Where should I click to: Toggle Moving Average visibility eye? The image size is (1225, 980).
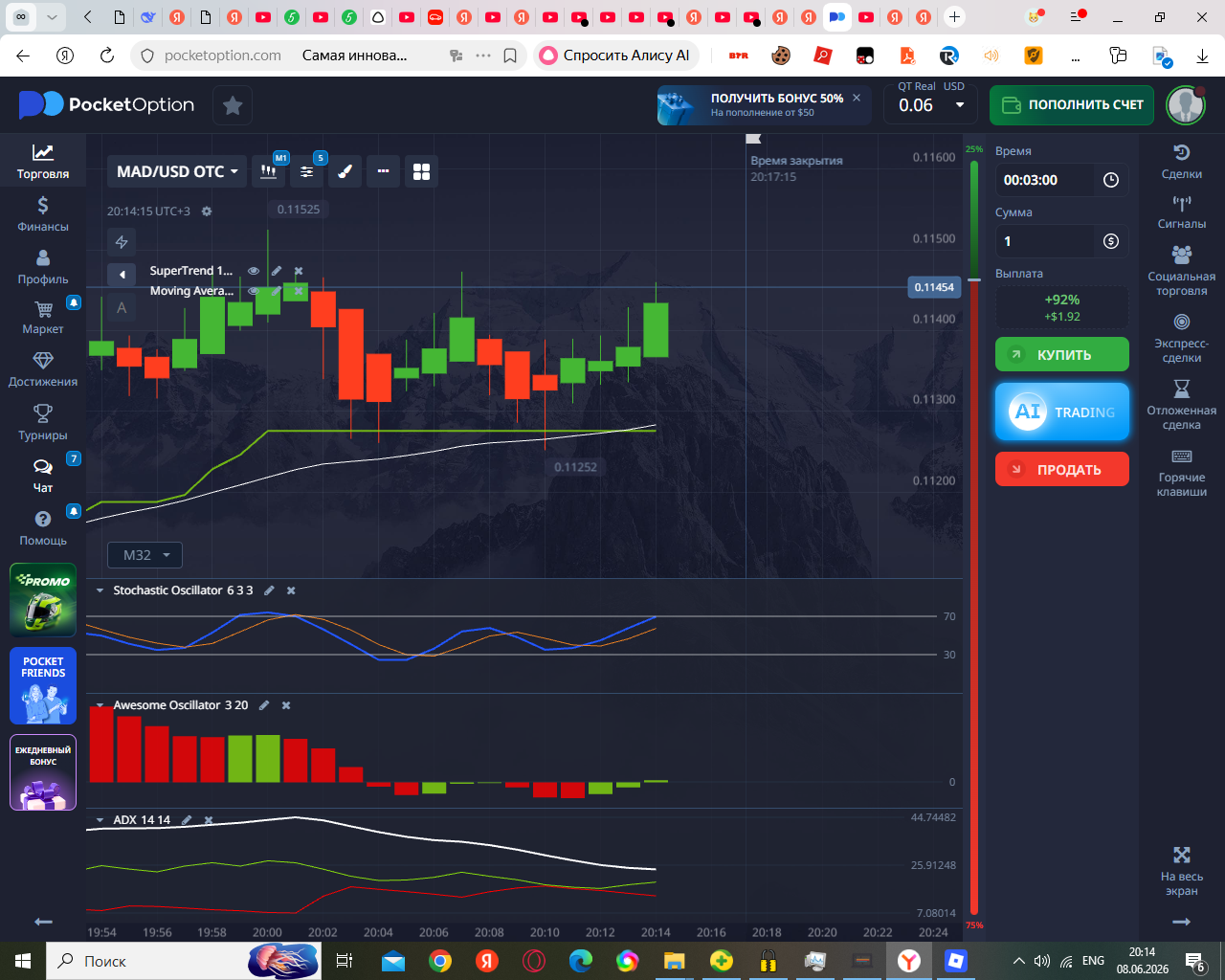point(254,291)
